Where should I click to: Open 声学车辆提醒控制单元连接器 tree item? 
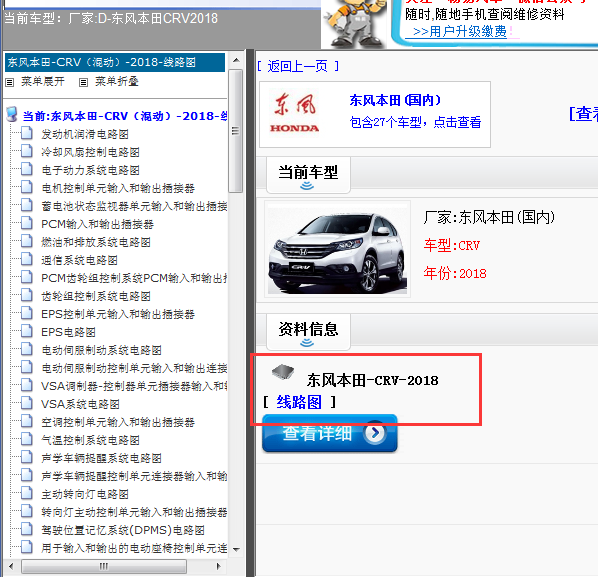pyautogui.click(x=134, y=476)
